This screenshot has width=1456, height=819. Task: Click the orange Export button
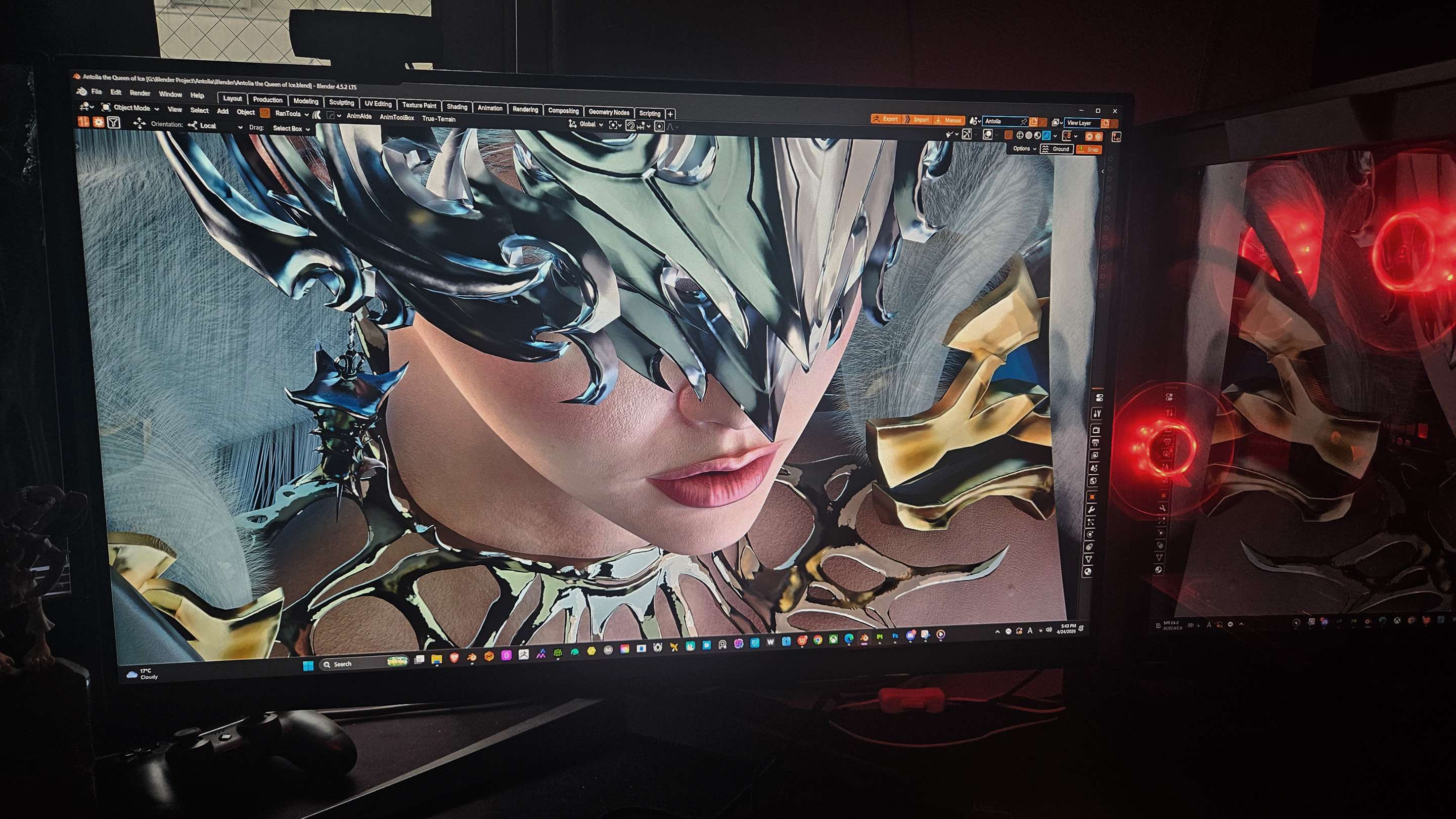coord(886,119)
